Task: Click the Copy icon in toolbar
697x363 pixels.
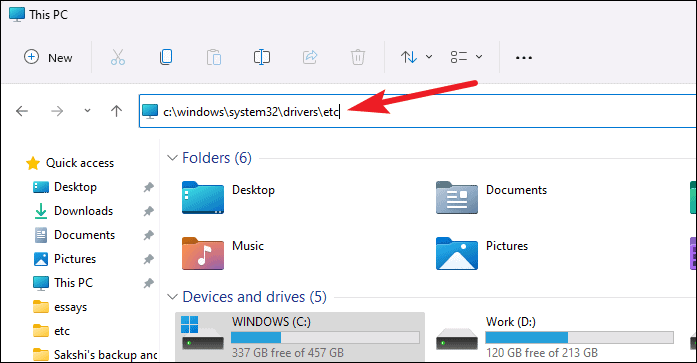Action: pos(166,57)
